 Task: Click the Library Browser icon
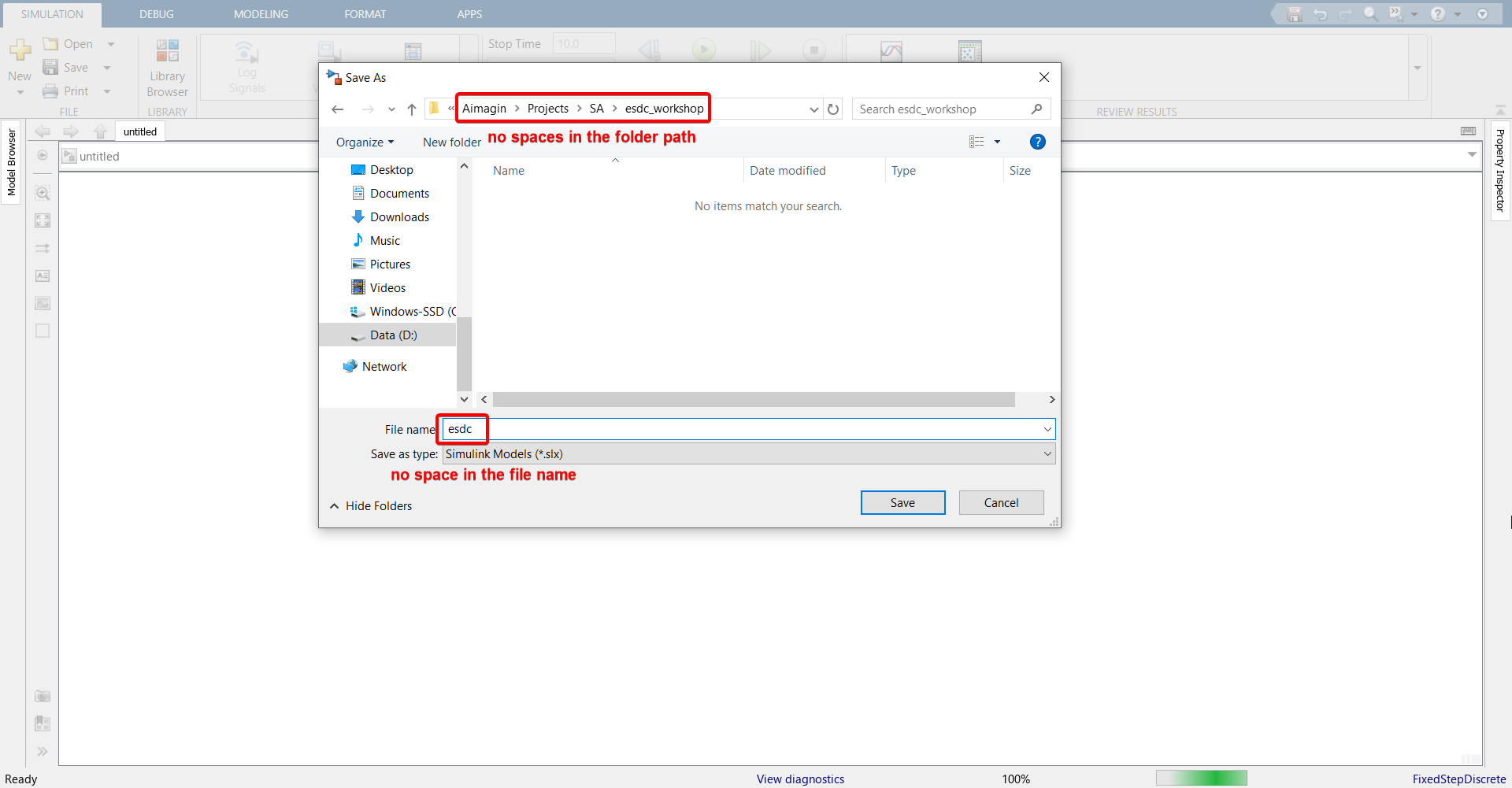click(167, 51)
